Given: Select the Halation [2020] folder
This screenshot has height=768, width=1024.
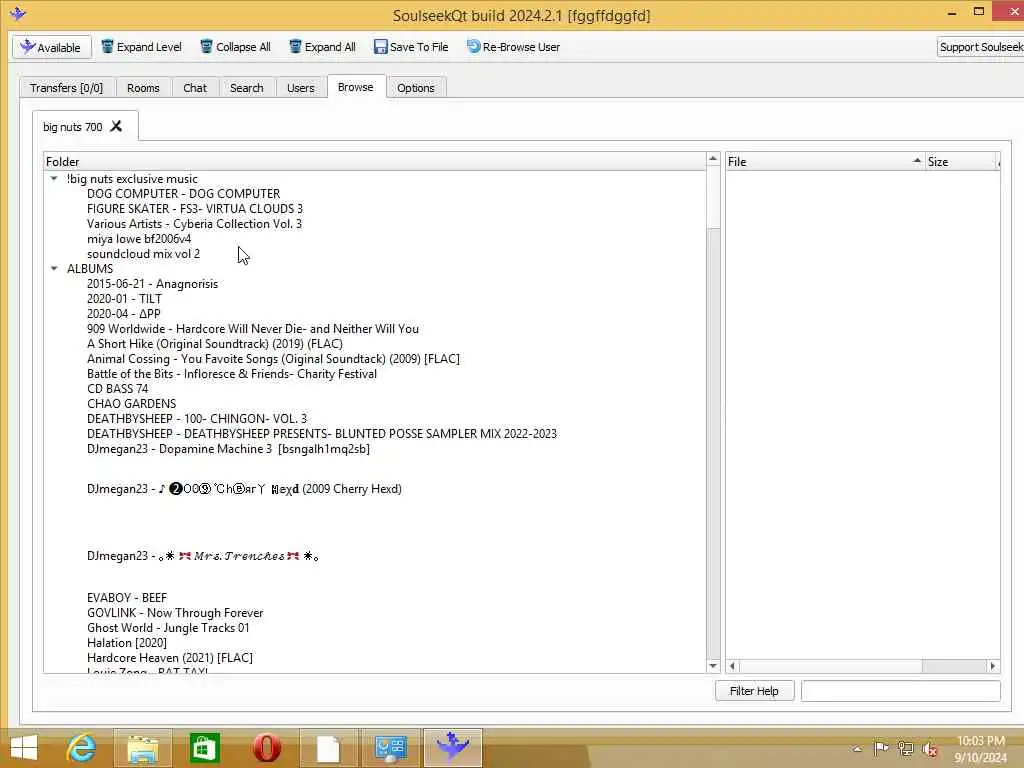Looking at the screenshot, I should 127,643.
